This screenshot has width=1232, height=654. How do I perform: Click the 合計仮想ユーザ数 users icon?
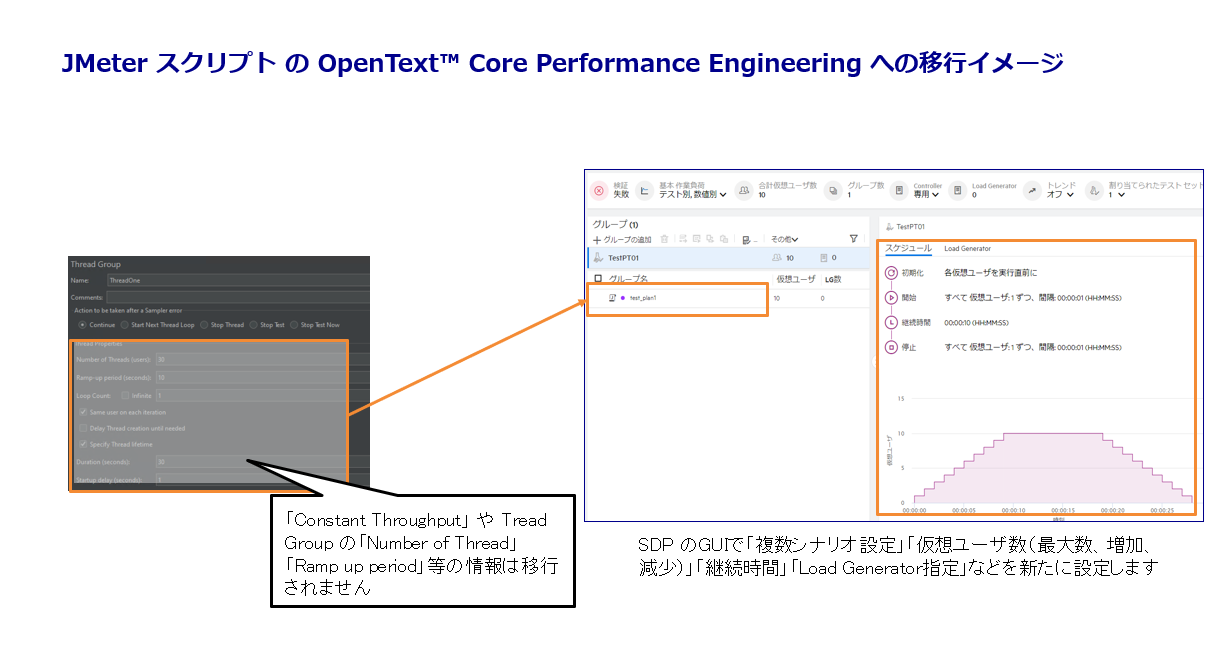point(744,190)
